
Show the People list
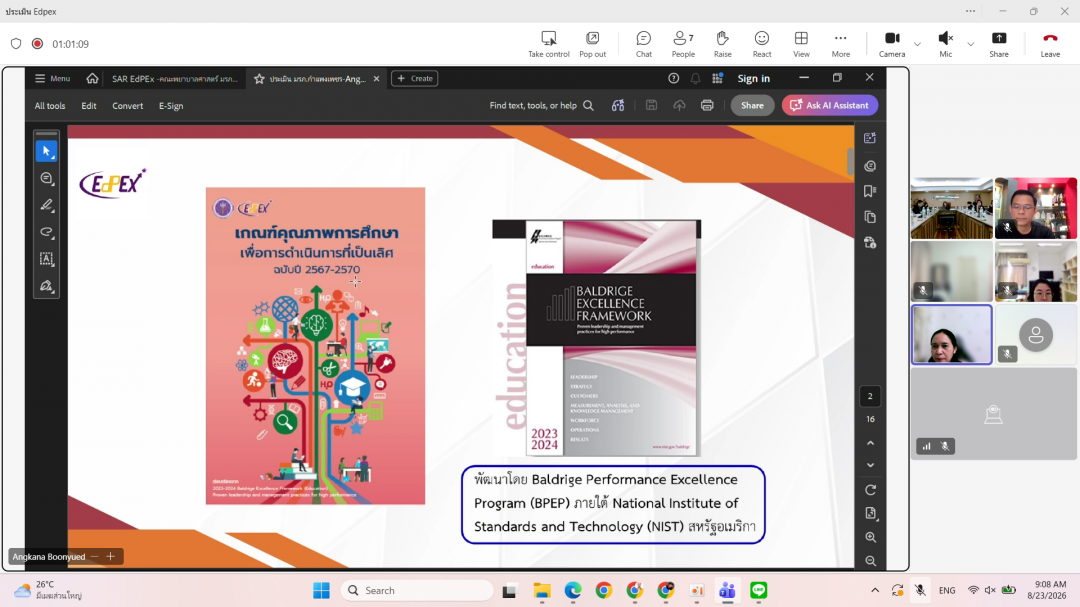click(683, 44)
